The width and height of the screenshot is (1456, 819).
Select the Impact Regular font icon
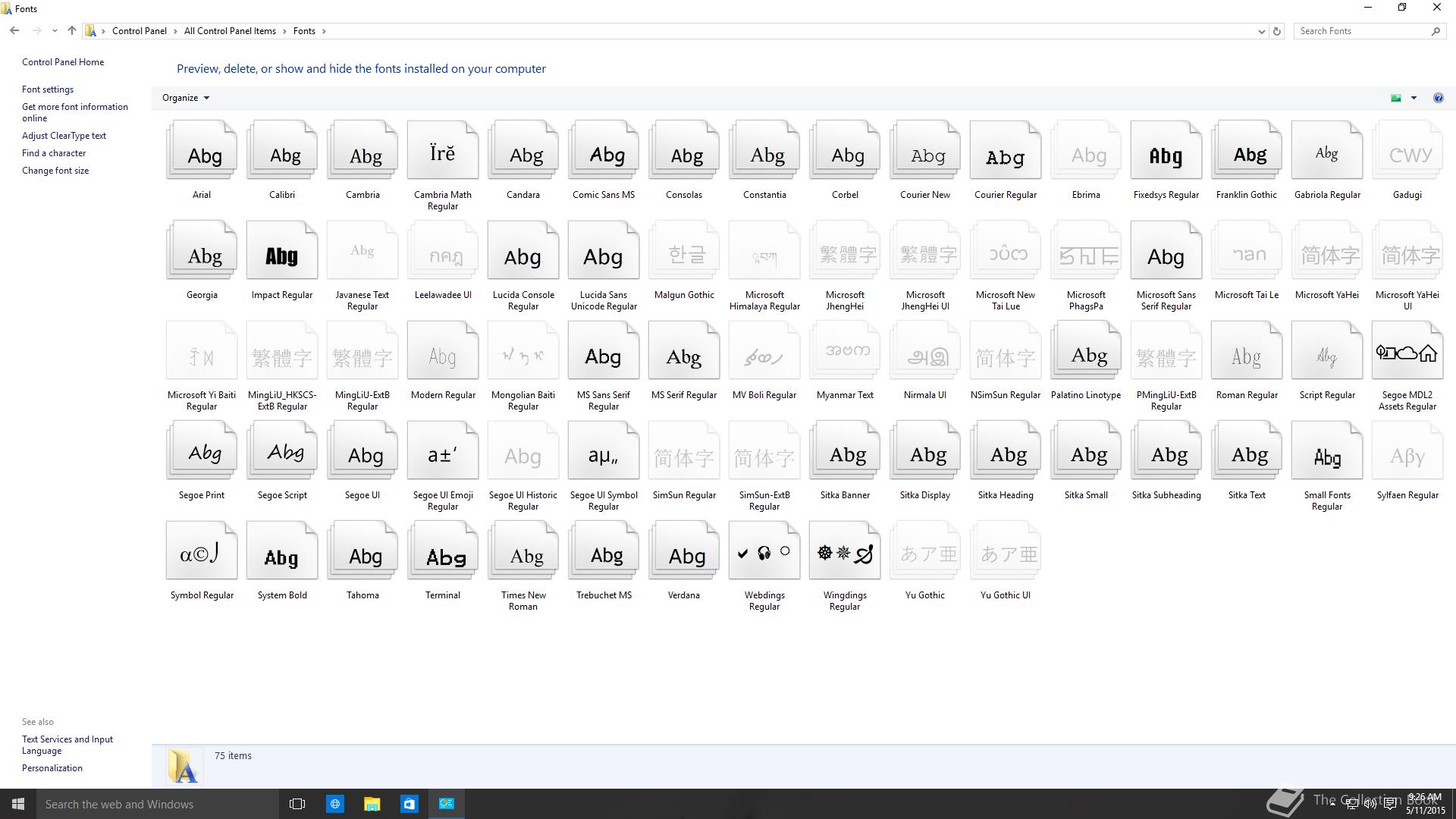(282, 253)
